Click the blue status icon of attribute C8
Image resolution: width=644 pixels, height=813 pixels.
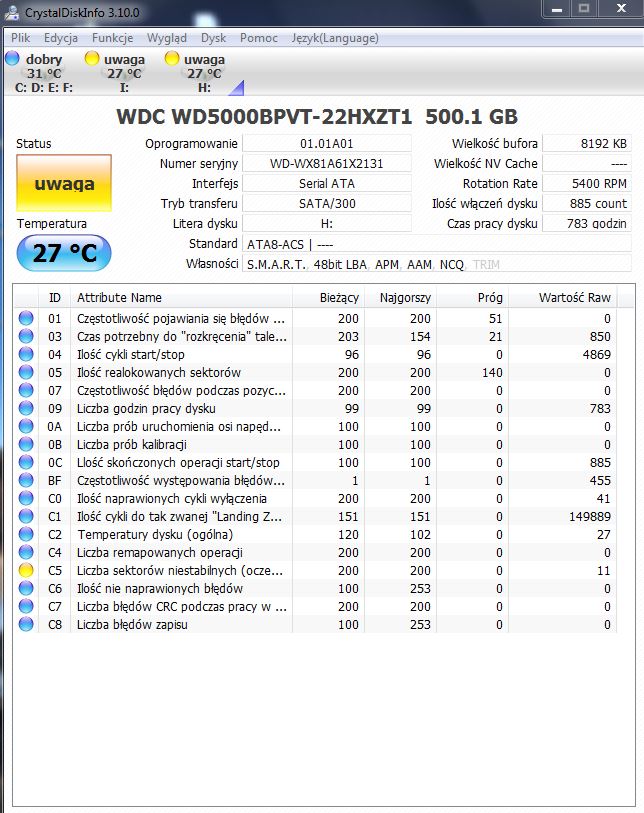click(26, 624)
